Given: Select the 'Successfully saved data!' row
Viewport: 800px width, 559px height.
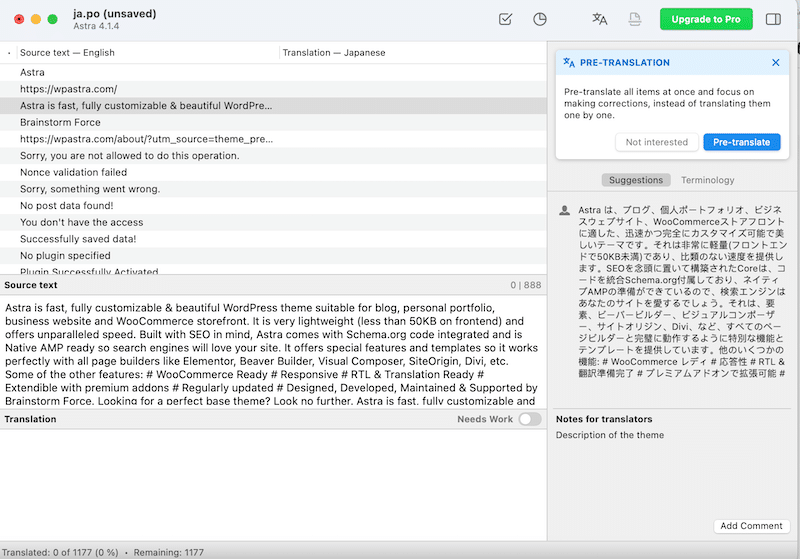Looking at the screenshot, I should pos(273,239).
